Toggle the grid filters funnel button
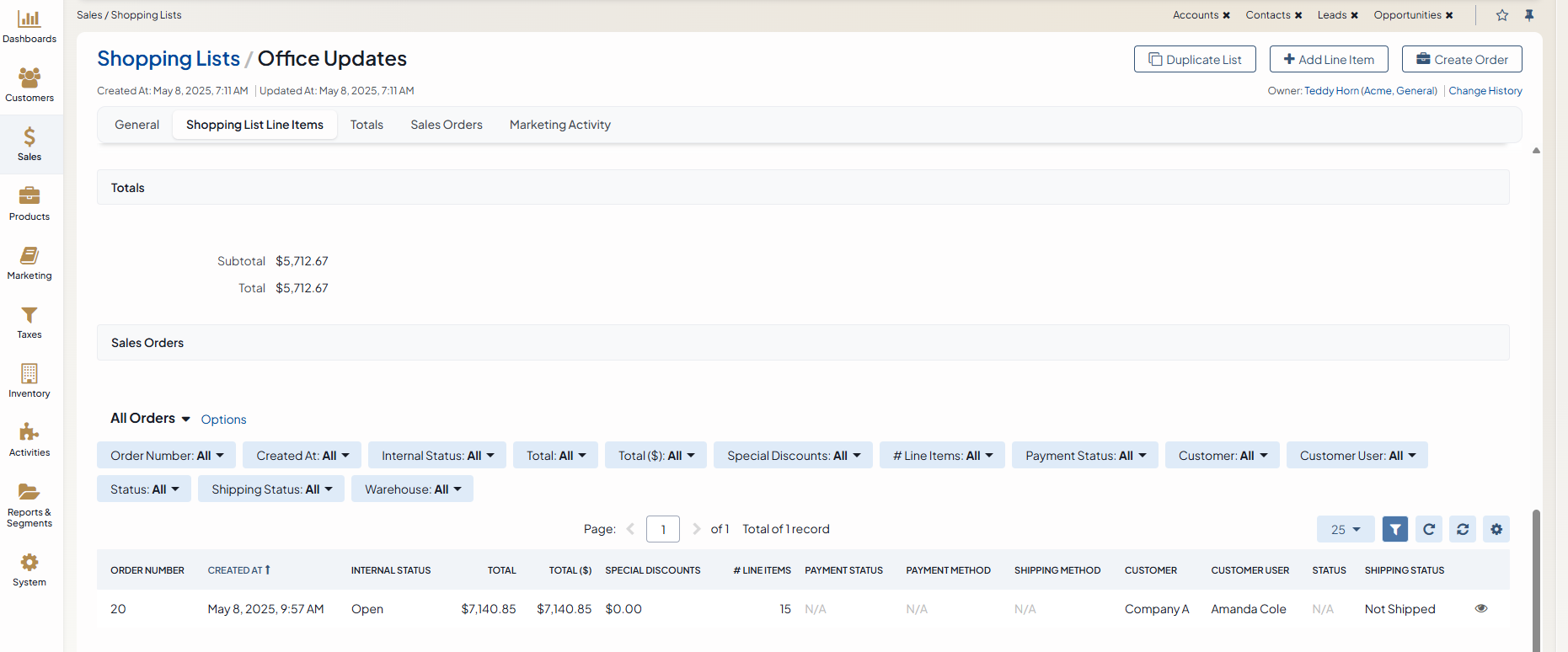The height and width of the screenshot is (652, 1568). click(x=1395, y=529)
